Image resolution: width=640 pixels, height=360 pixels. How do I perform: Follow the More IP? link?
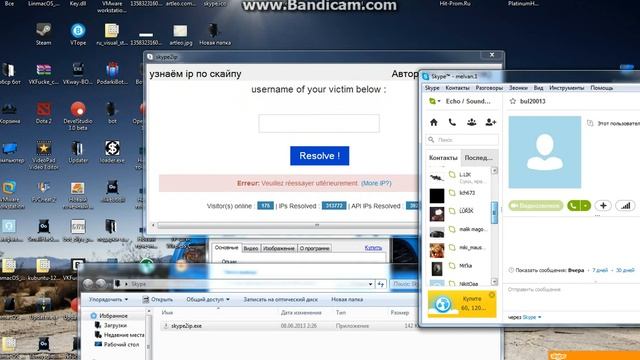tap(376, 183)
